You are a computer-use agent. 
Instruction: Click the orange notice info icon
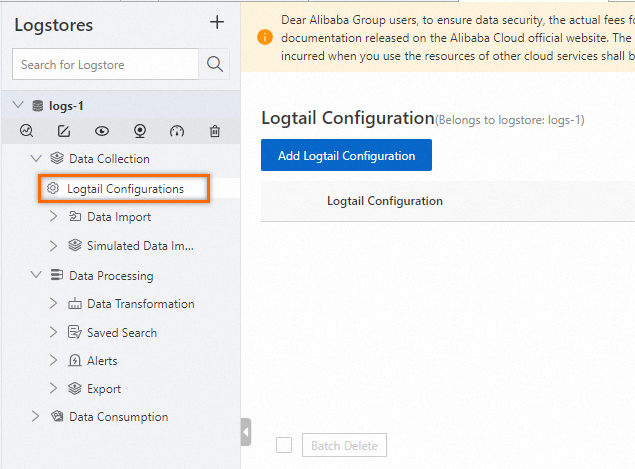tap(265, 37)
